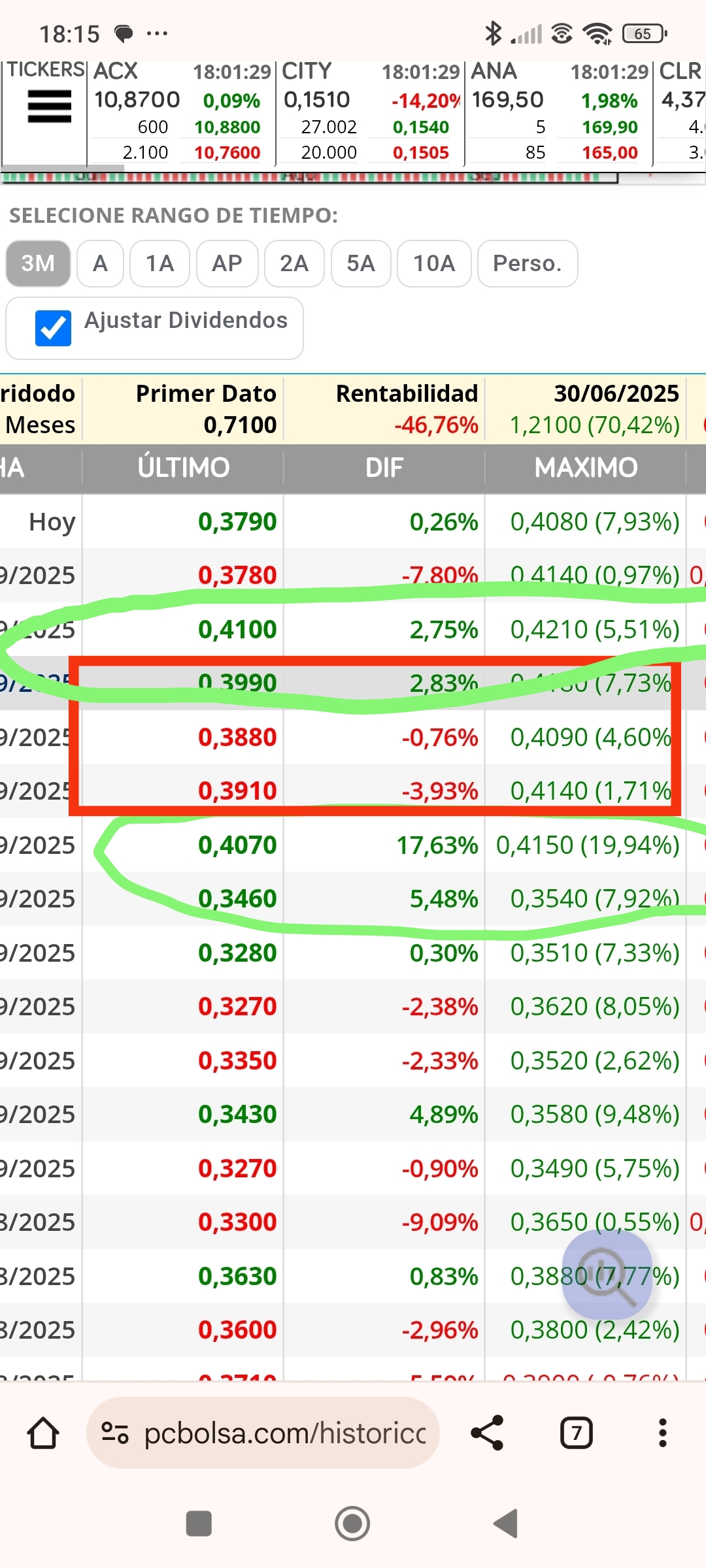The width and height of the screenshot is (706, 1568).
Task: Select the AP time range
Action: pyautogui.click(x=227, y=263)
